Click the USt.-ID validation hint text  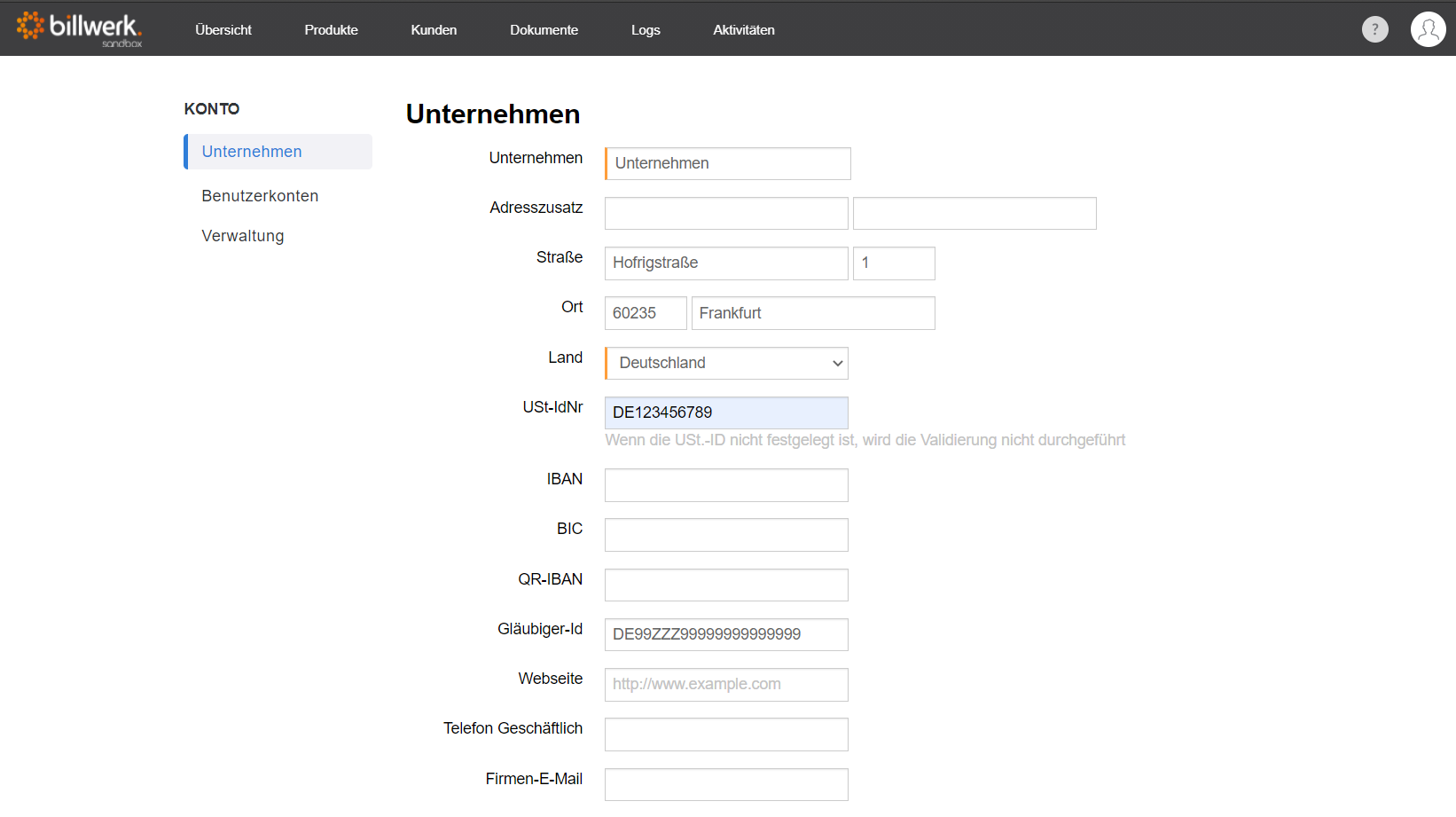865,440
